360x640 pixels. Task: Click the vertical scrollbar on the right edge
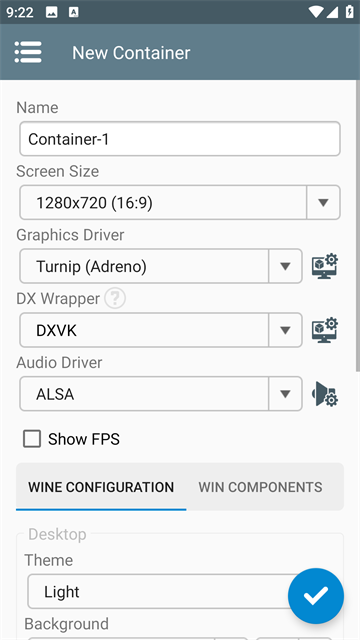pos(358,224)
